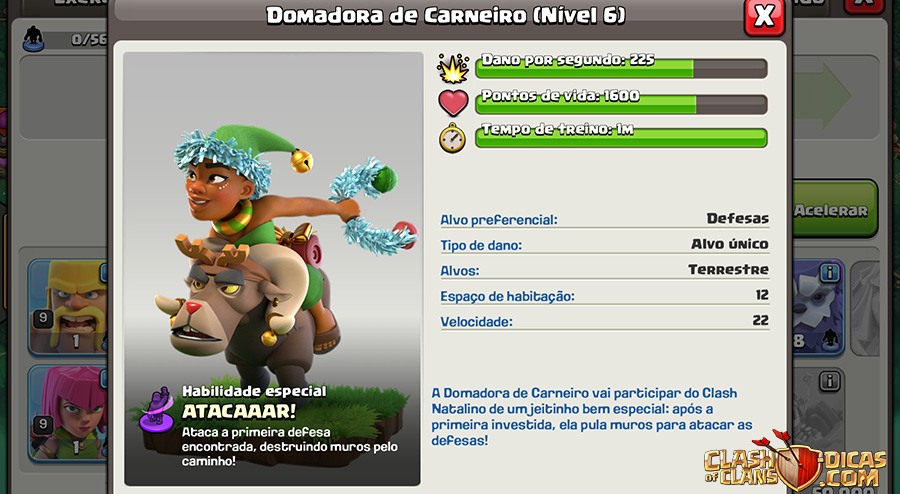This screenshot has width=900, height=494.
Task: Click the green Acelerar button
Action: click(835, 209)
